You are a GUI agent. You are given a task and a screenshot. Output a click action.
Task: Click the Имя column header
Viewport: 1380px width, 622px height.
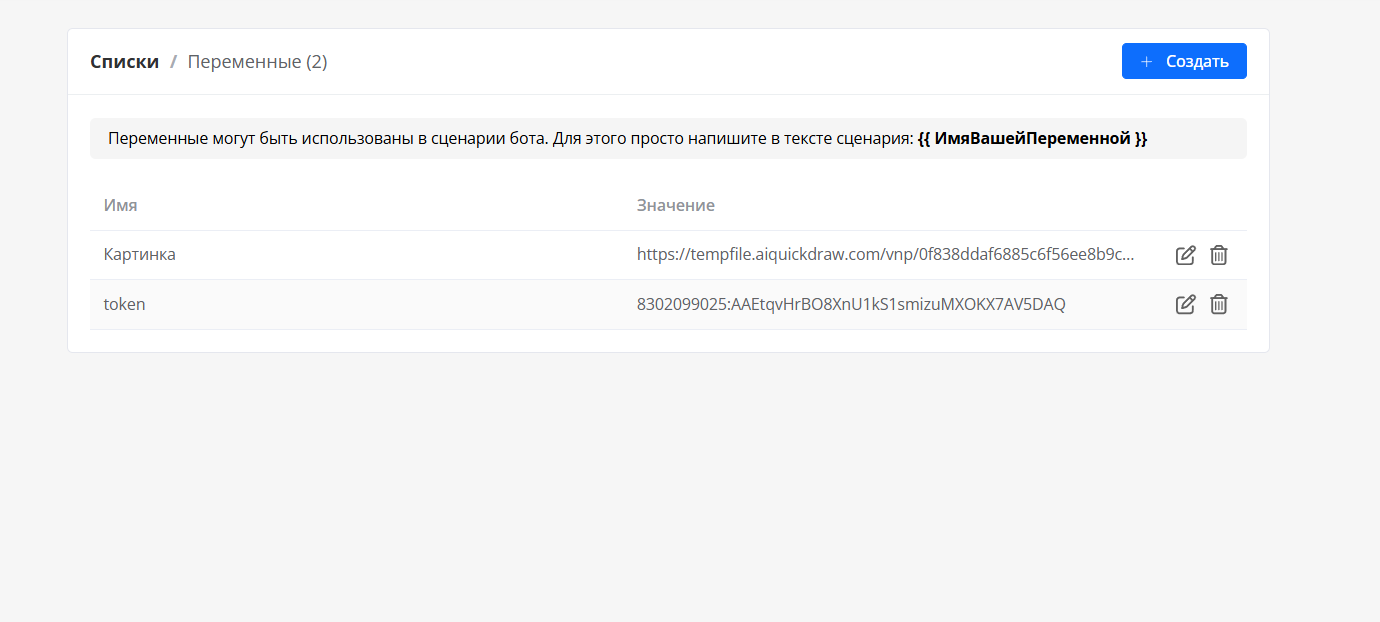coord(120,205)
